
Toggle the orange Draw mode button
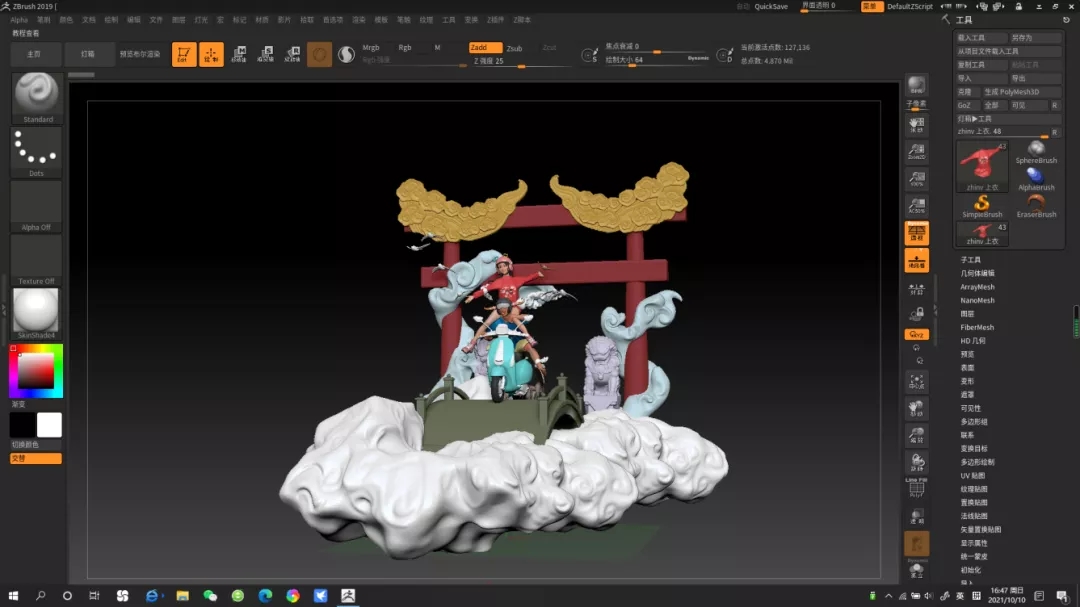211,54
